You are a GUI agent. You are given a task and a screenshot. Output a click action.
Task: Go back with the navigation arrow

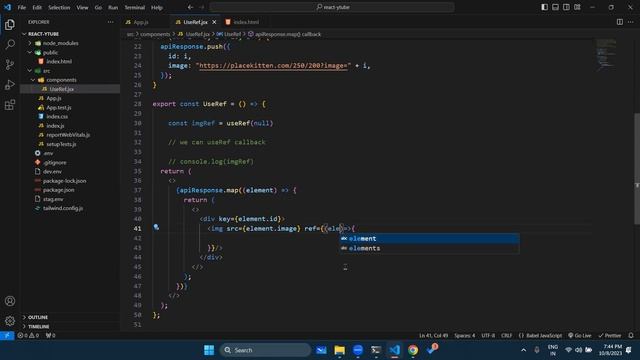tap(190, 7)
